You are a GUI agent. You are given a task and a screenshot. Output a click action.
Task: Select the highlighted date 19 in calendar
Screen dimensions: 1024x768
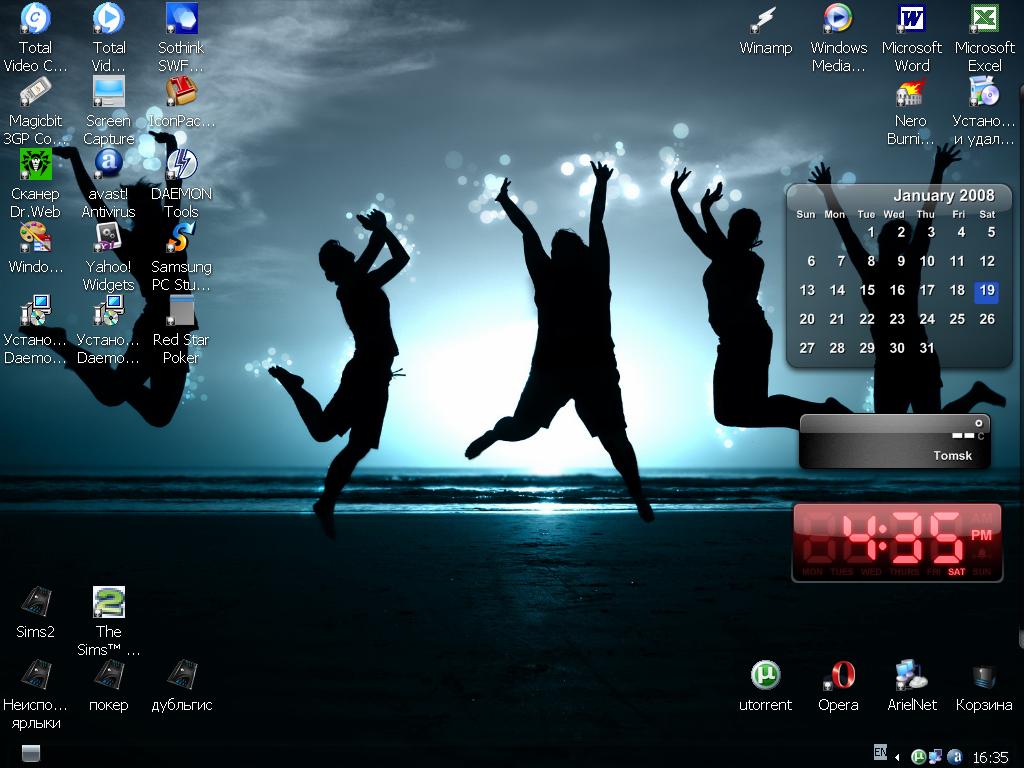click(x=987, y=291)
